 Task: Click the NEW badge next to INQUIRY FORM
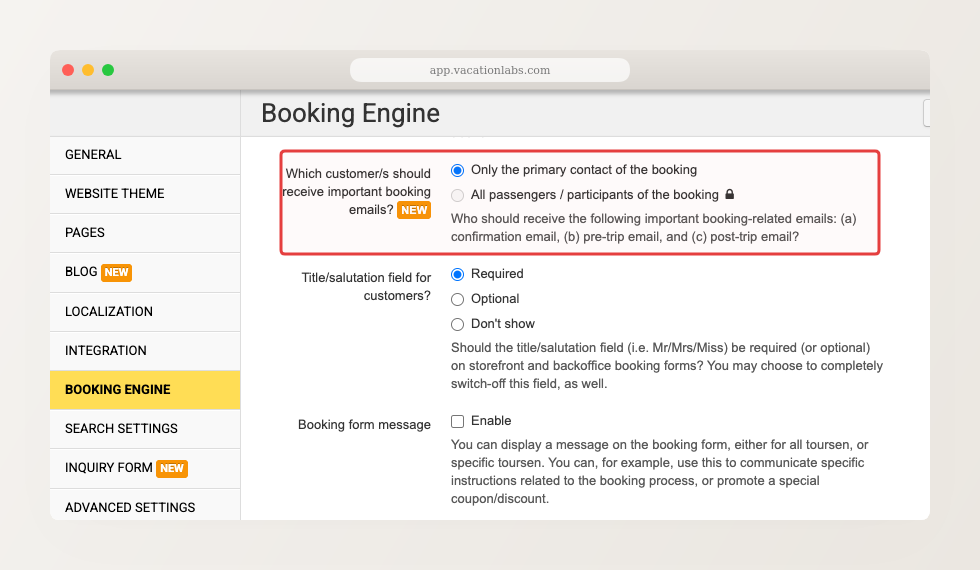pyautogui.click(x=172, y=468)
